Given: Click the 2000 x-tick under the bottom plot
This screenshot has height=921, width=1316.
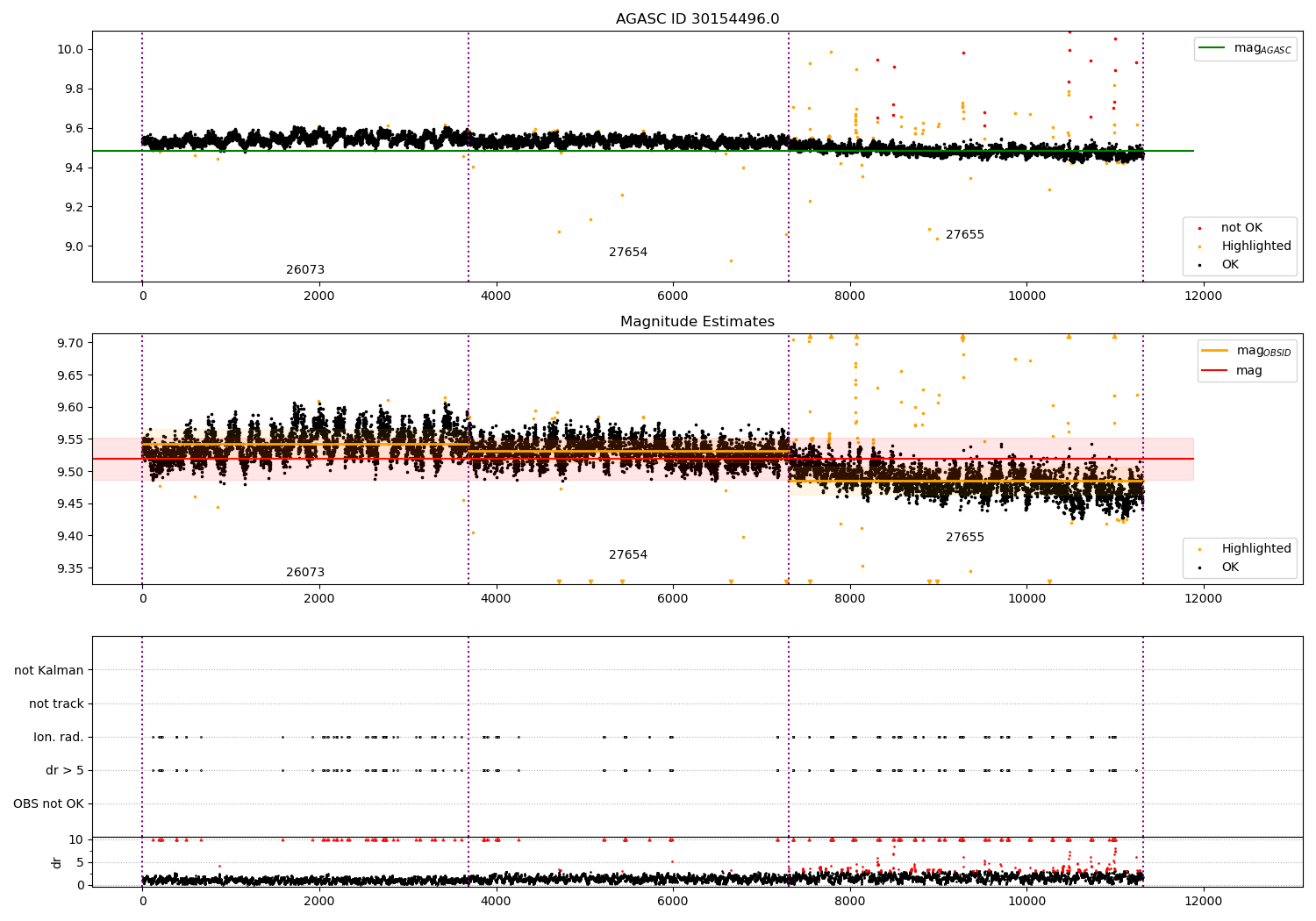Looking at the screenshot, I should (319, 902).
